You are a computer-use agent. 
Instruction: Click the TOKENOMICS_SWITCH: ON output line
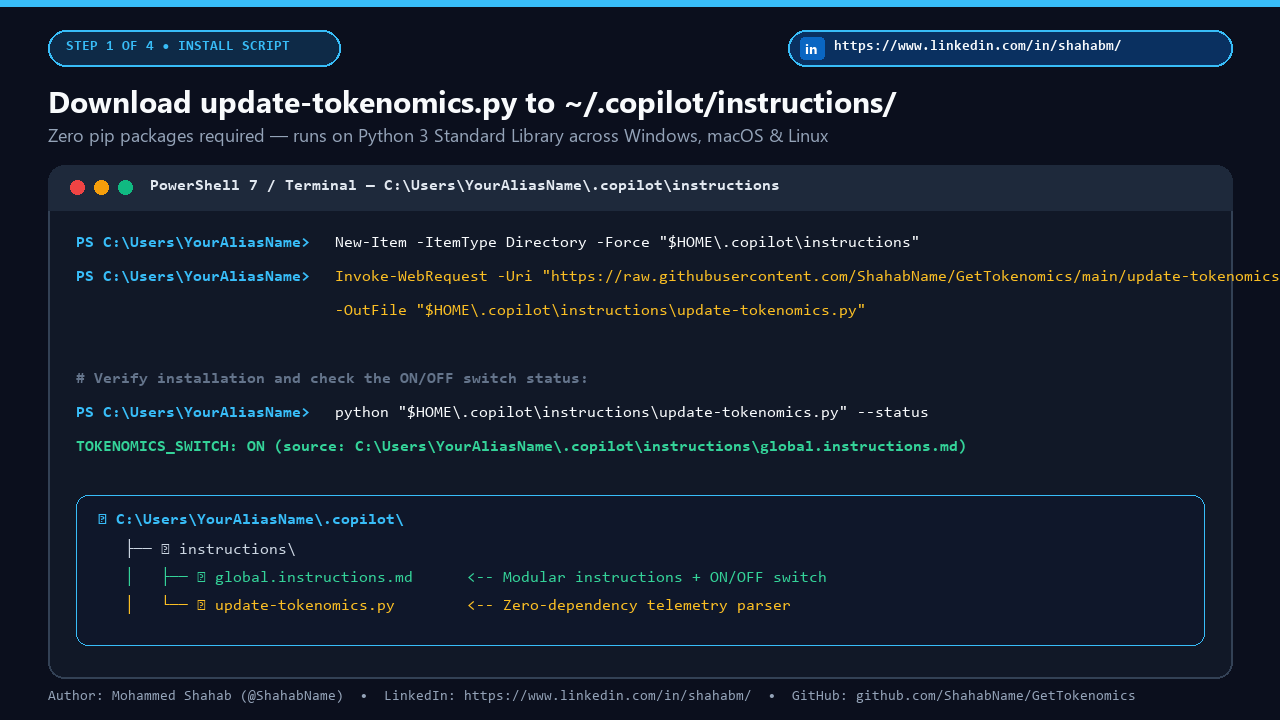[x=521, y=446]
